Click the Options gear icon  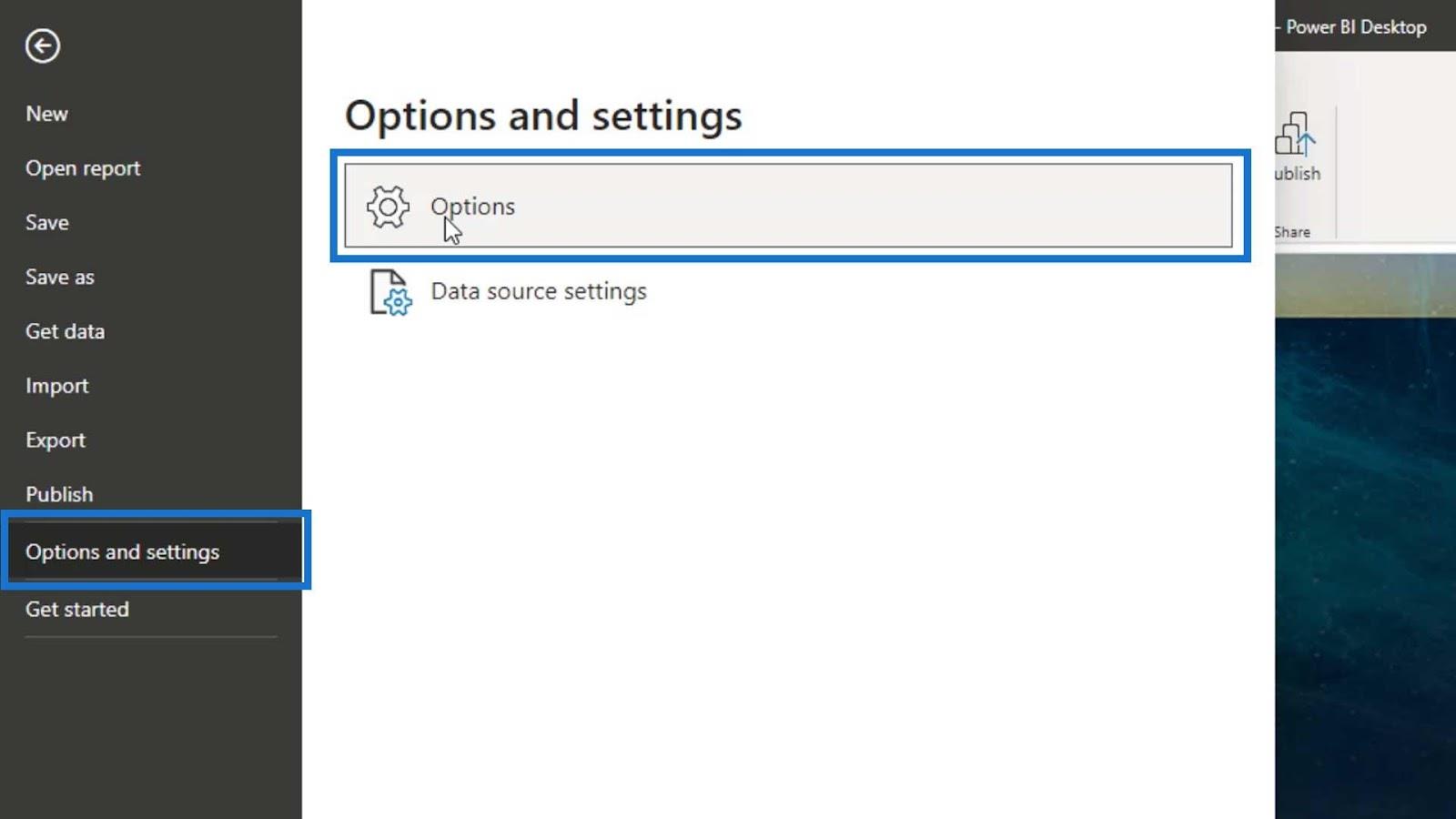pyautogui.click(x=389, y=207)
